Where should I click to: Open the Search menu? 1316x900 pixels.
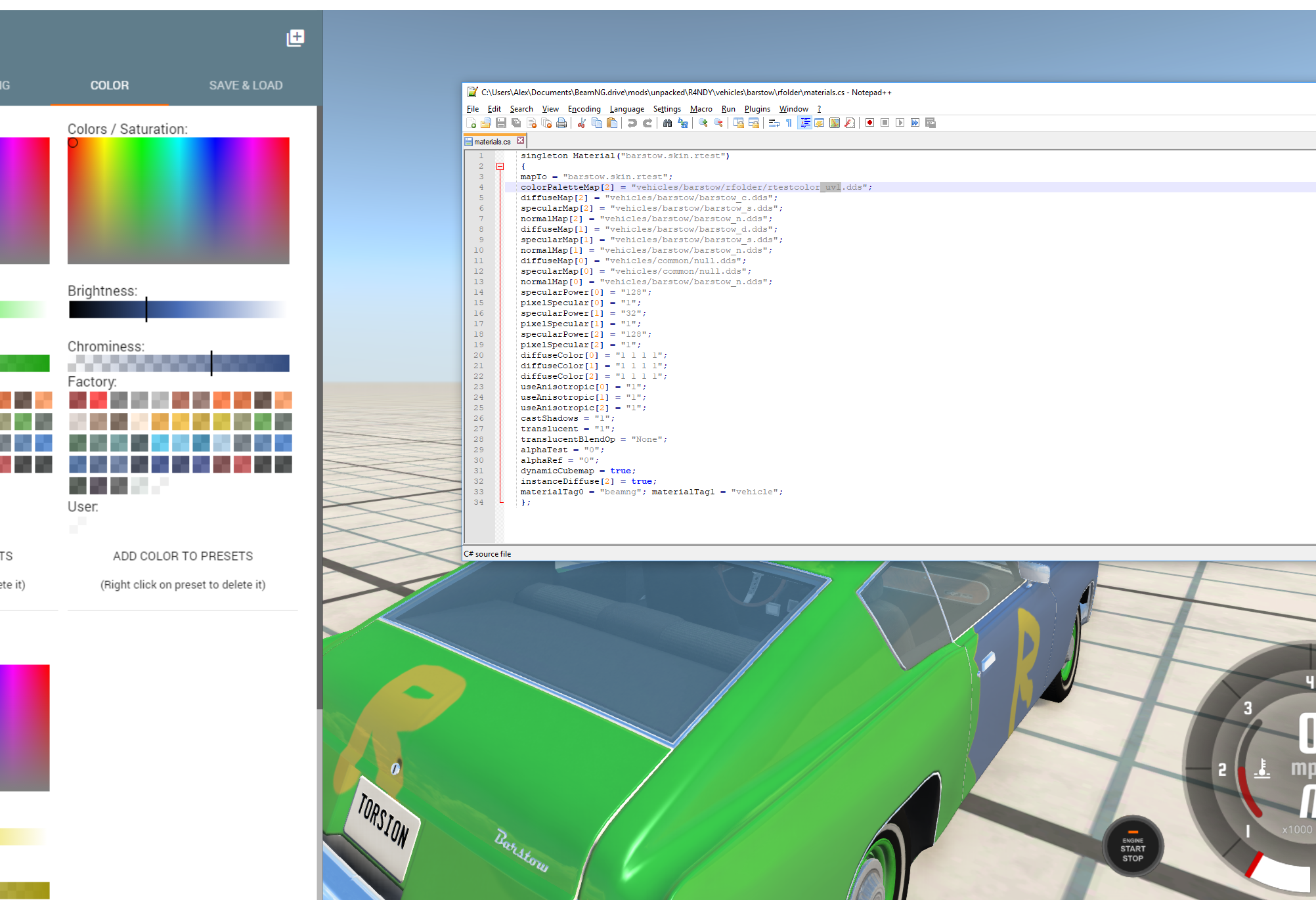point(521,109)
